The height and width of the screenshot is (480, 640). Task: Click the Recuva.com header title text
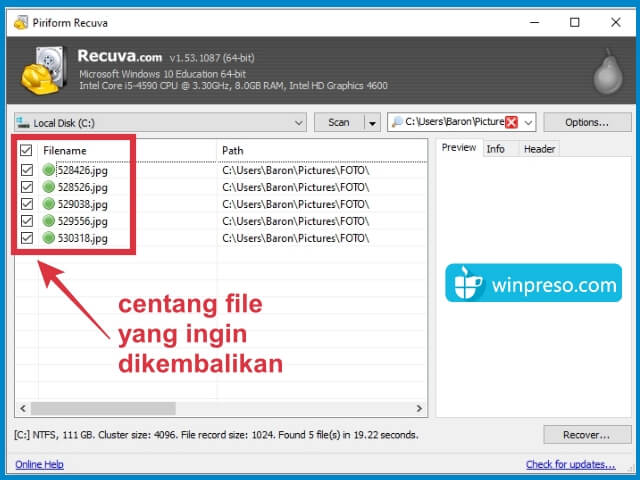click(120, 56)
